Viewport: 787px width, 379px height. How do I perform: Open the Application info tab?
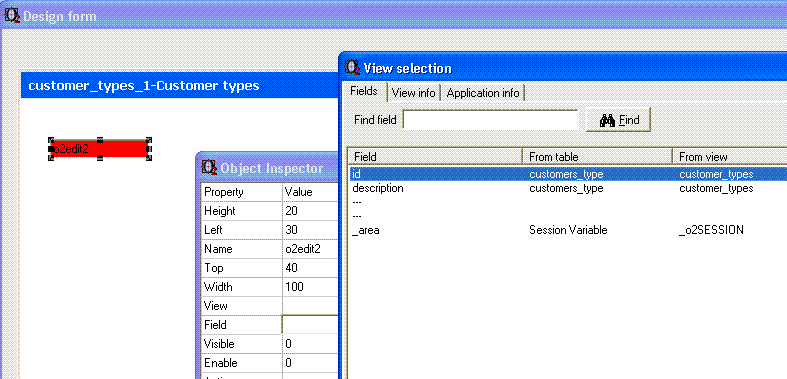483,93
